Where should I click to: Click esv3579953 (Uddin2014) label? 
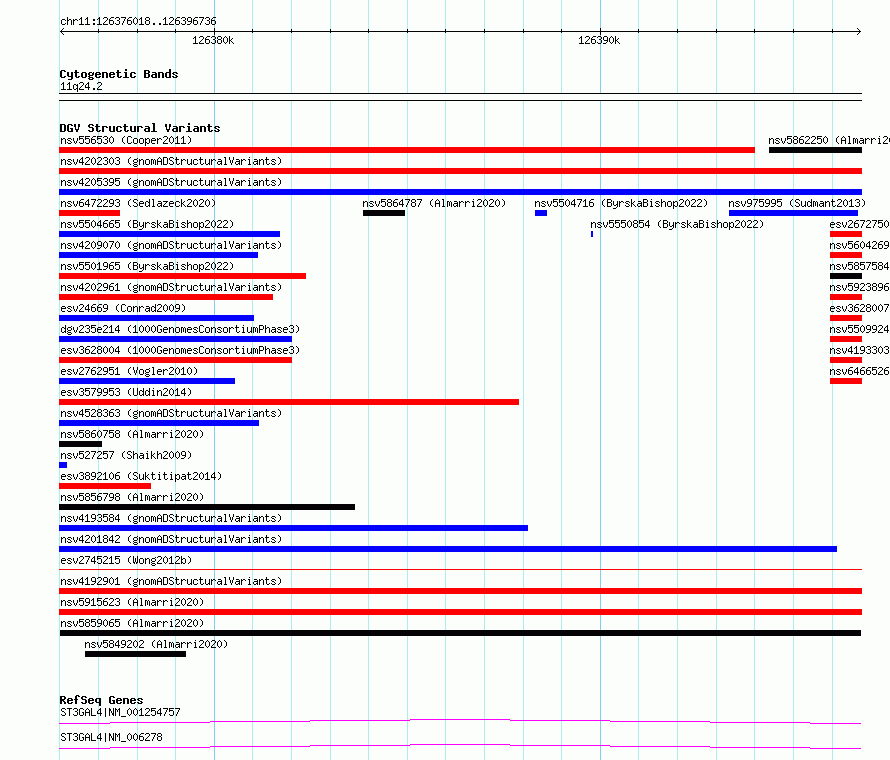click(126, 392)
